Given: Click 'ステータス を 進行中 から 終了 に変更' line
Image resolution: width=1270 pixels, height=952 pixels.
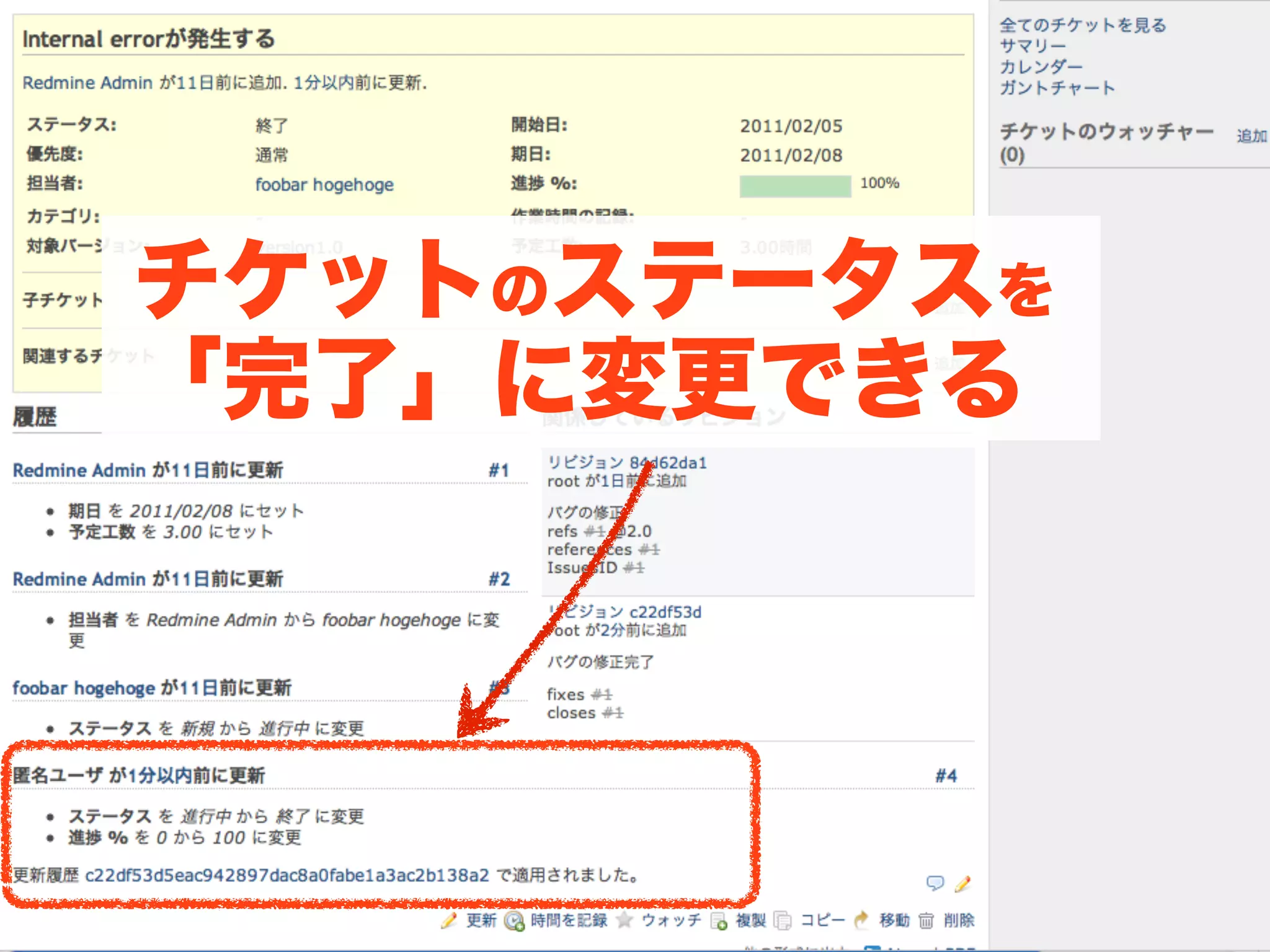Looking at the screenshot, I should click(x=216, y=816).
